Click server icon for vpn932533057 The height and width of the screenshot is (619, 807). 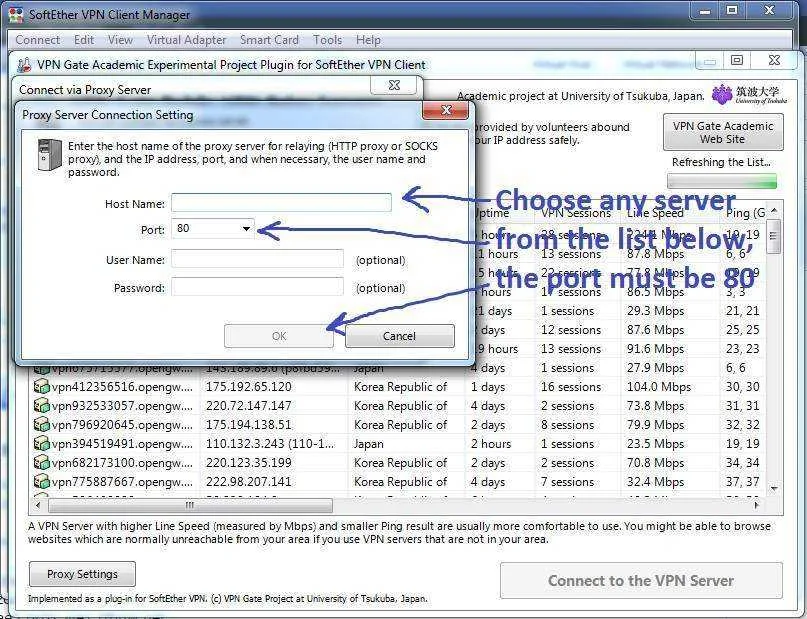click(41, 405)
